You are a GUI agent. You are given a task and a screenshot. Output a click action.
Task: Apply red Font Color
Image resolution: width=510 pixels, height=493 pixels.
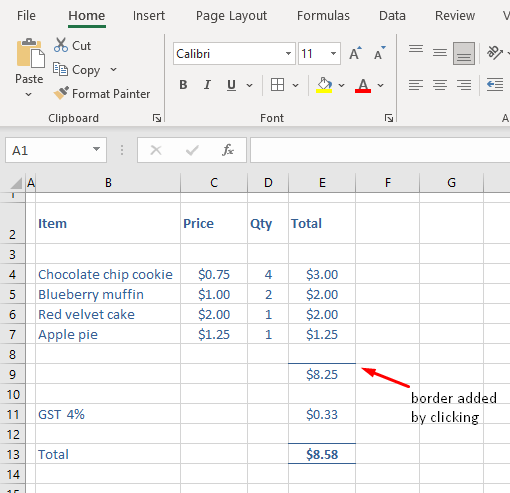[363, 85]
